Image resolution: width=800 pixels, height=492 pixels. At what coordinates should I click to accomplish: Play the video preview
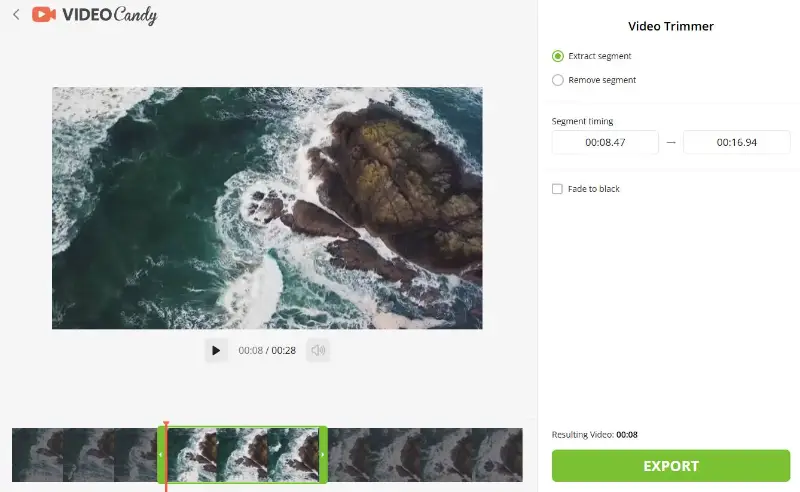point(216,350)
